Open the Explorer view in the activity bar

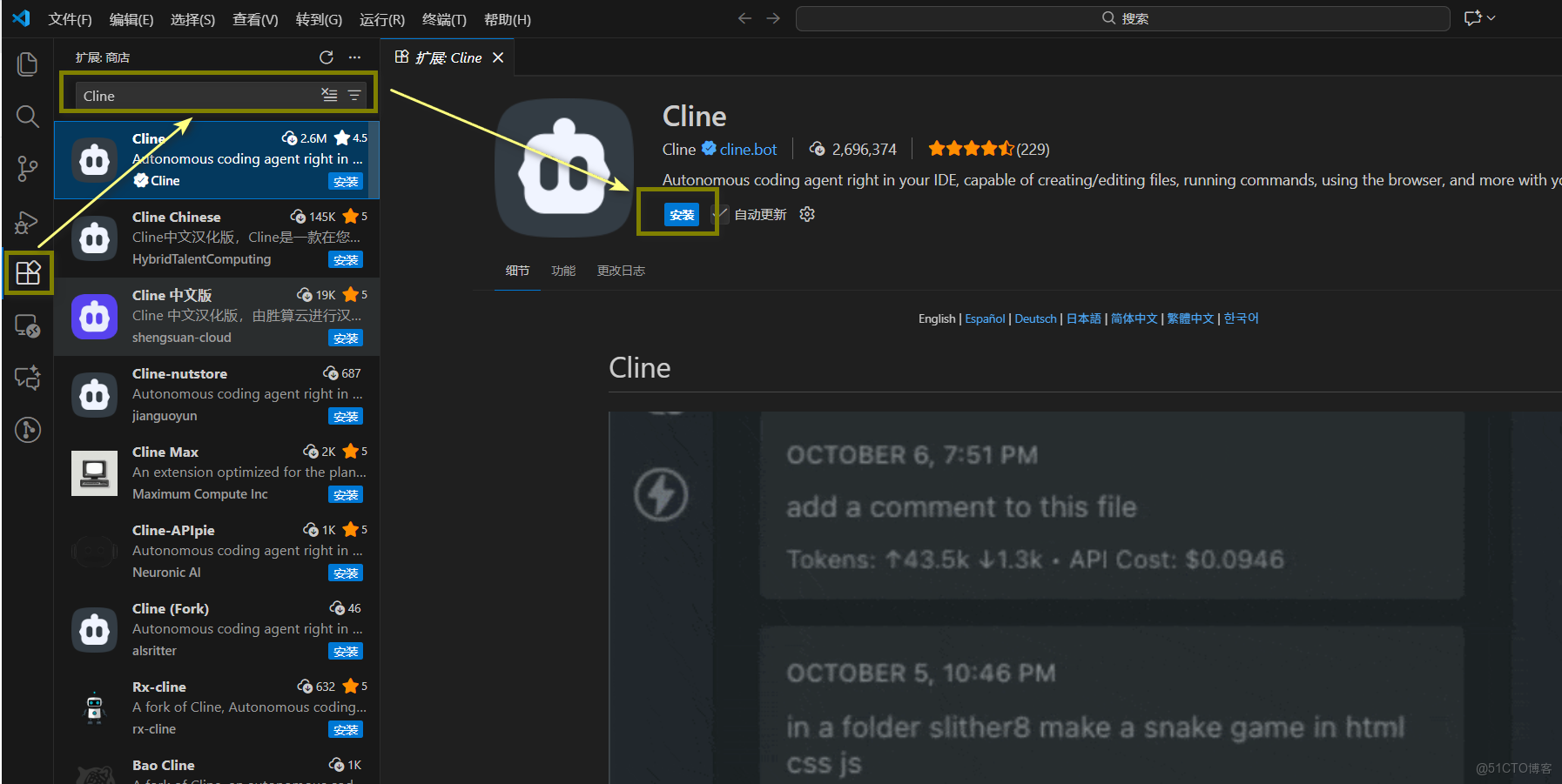(28, 64)
